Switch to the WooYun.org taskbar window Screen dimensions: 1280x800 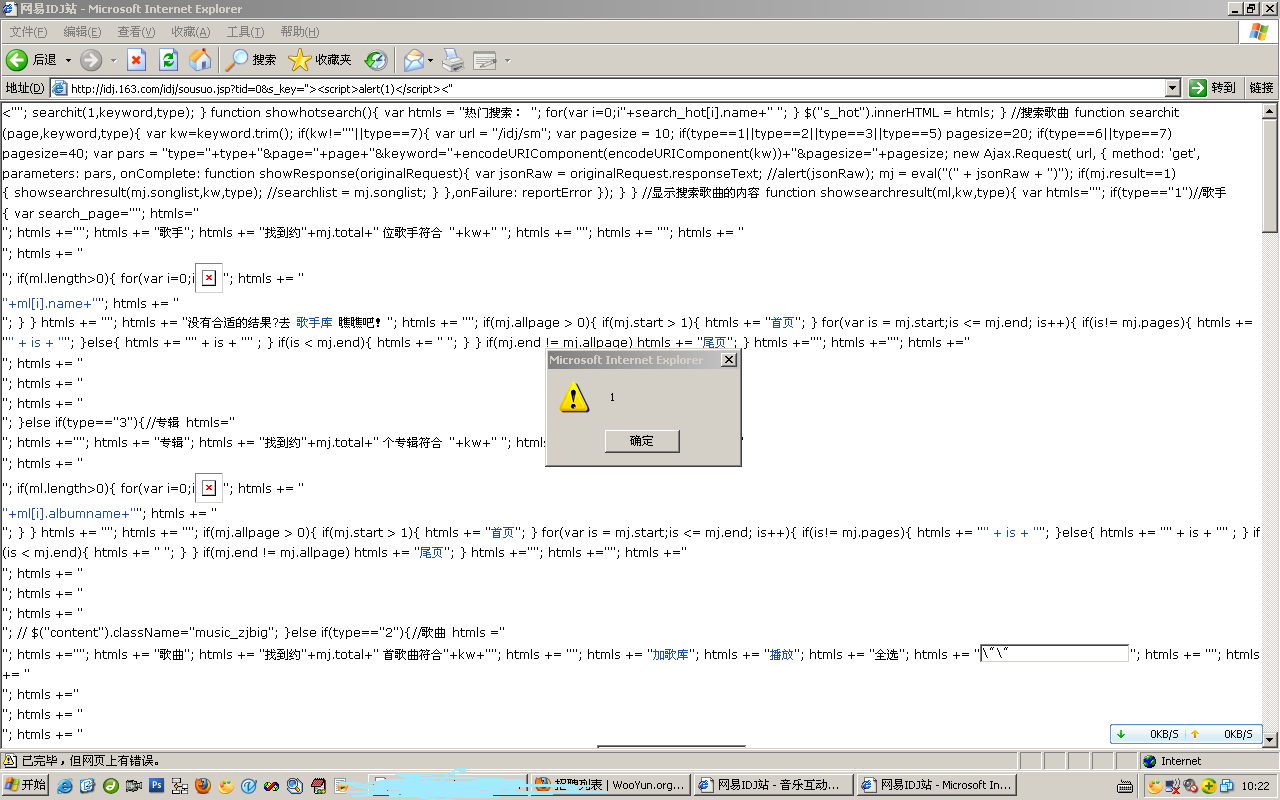609,785
